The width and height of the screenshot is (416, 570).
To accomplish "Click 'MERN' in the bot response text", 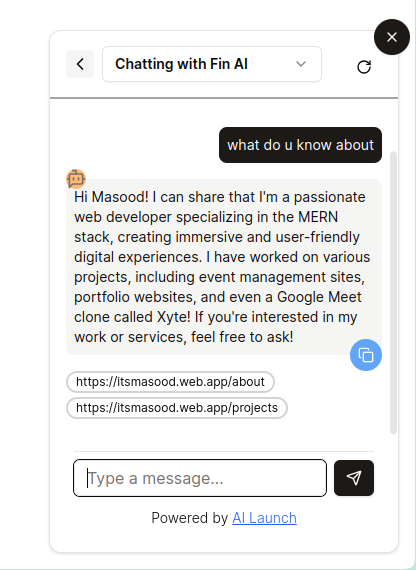I will (x=318, y=217).
